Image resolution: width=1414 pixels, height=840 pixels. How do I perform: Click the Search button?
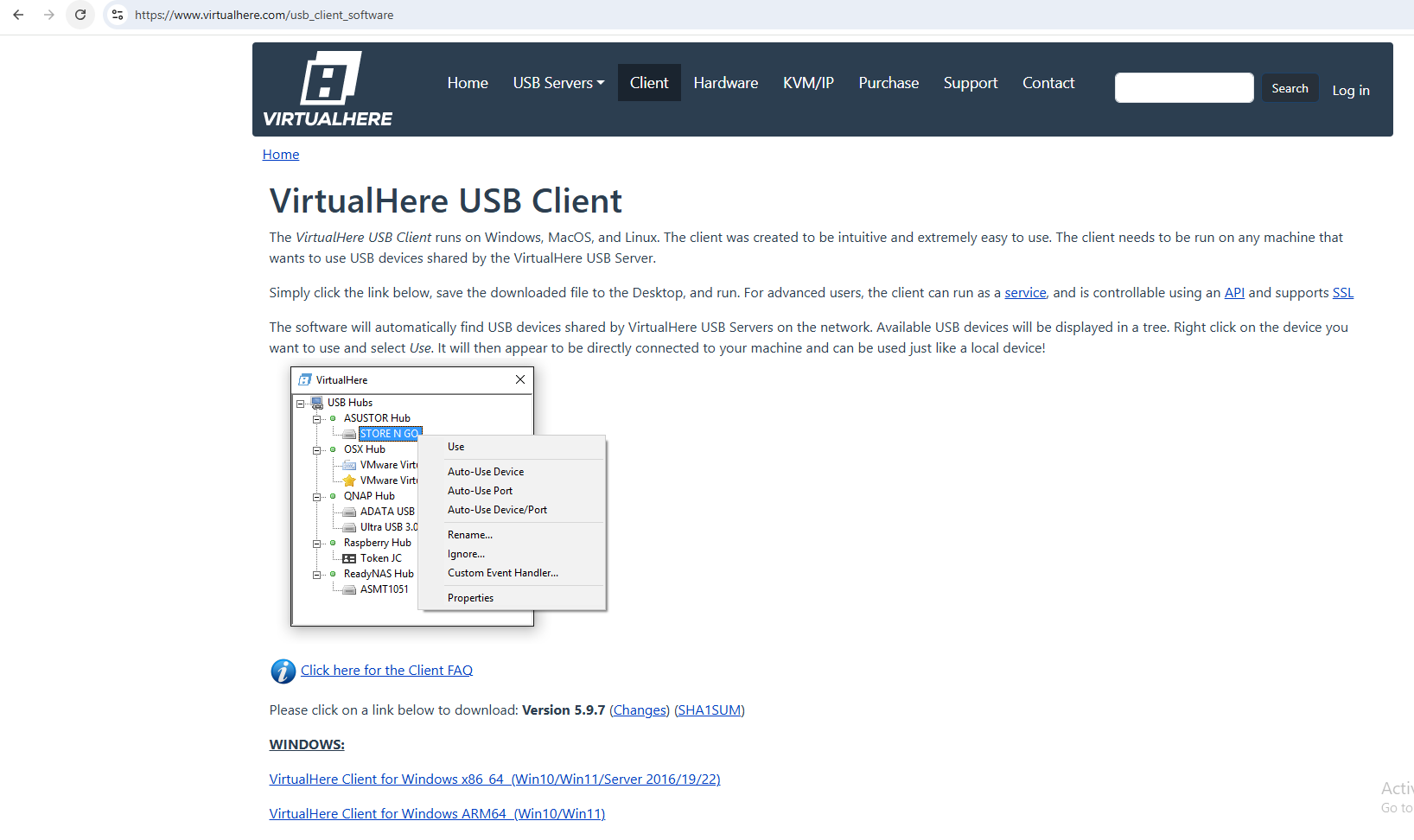tap(1289, 88)
